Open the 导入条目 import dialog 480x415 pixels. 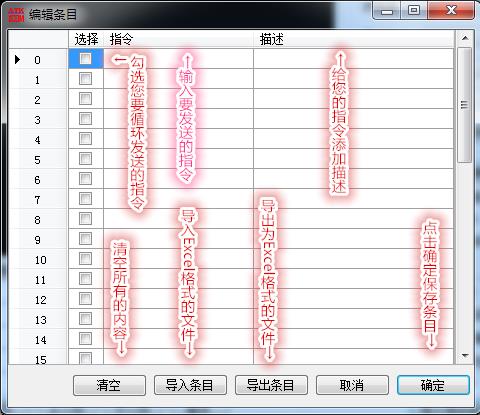click(190, 385)
